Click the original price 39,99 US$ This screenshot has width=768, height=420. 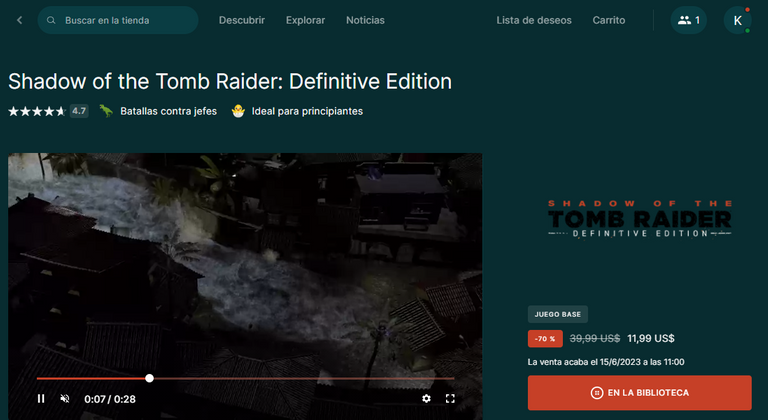[595, 339]
